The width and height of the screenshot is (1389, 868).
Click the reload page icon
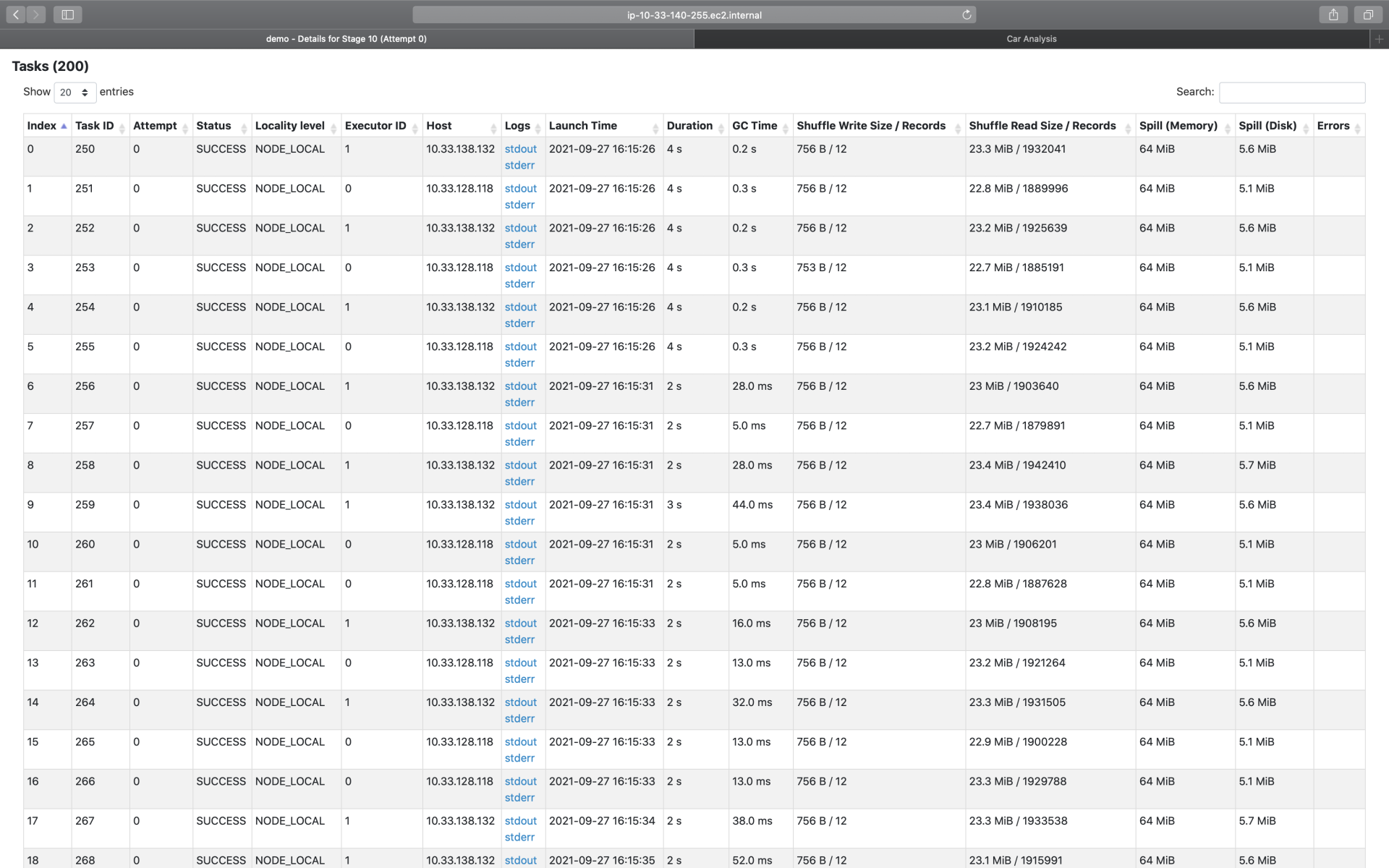(x=967, y=14)
